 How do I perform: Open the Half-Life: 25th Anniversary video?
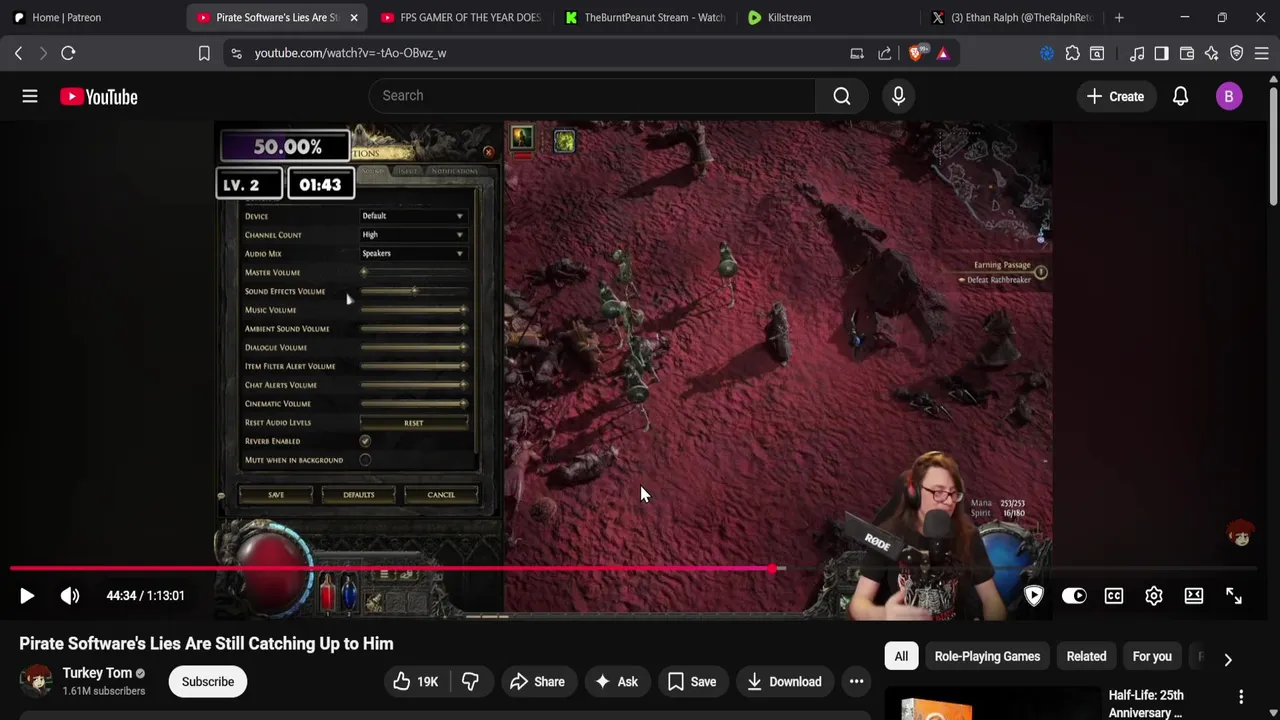[1146, 704]
